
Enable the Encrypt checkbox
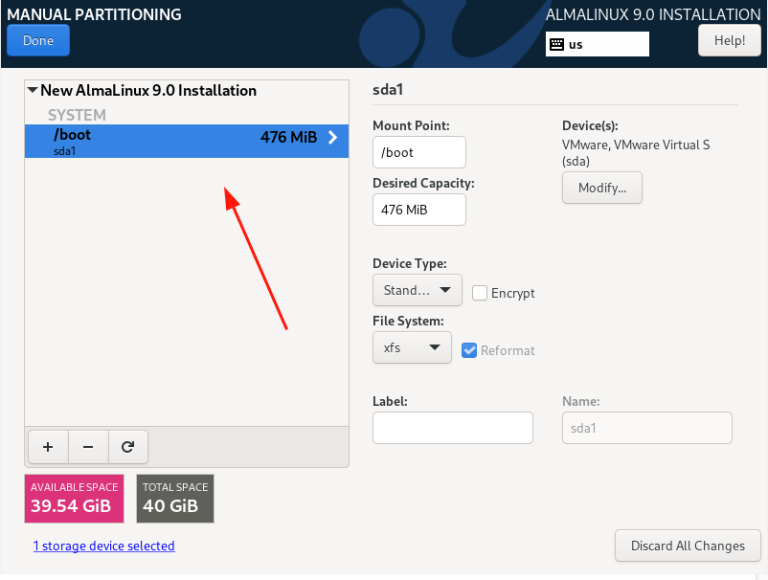(480, 293)
